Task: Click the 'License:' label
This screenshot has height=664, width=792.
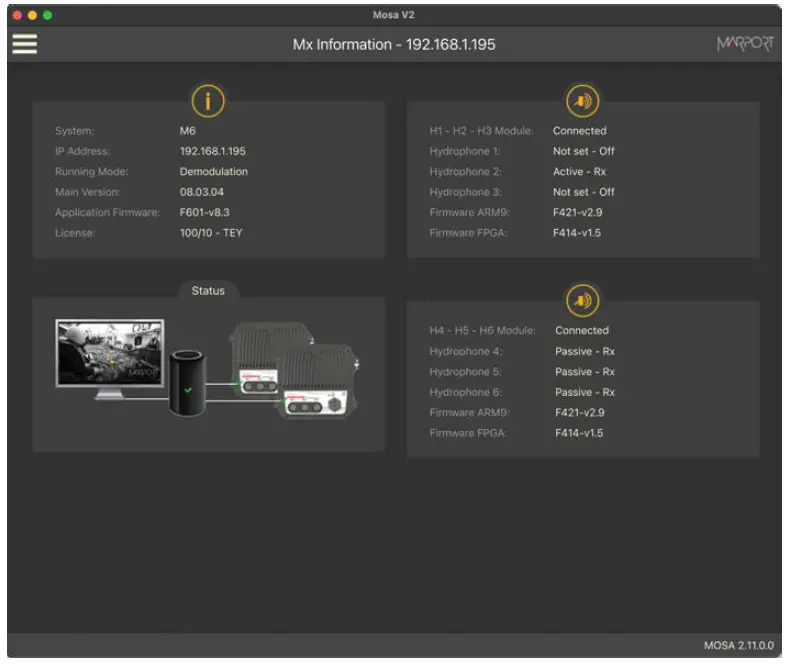Action: tap(75, 233)
